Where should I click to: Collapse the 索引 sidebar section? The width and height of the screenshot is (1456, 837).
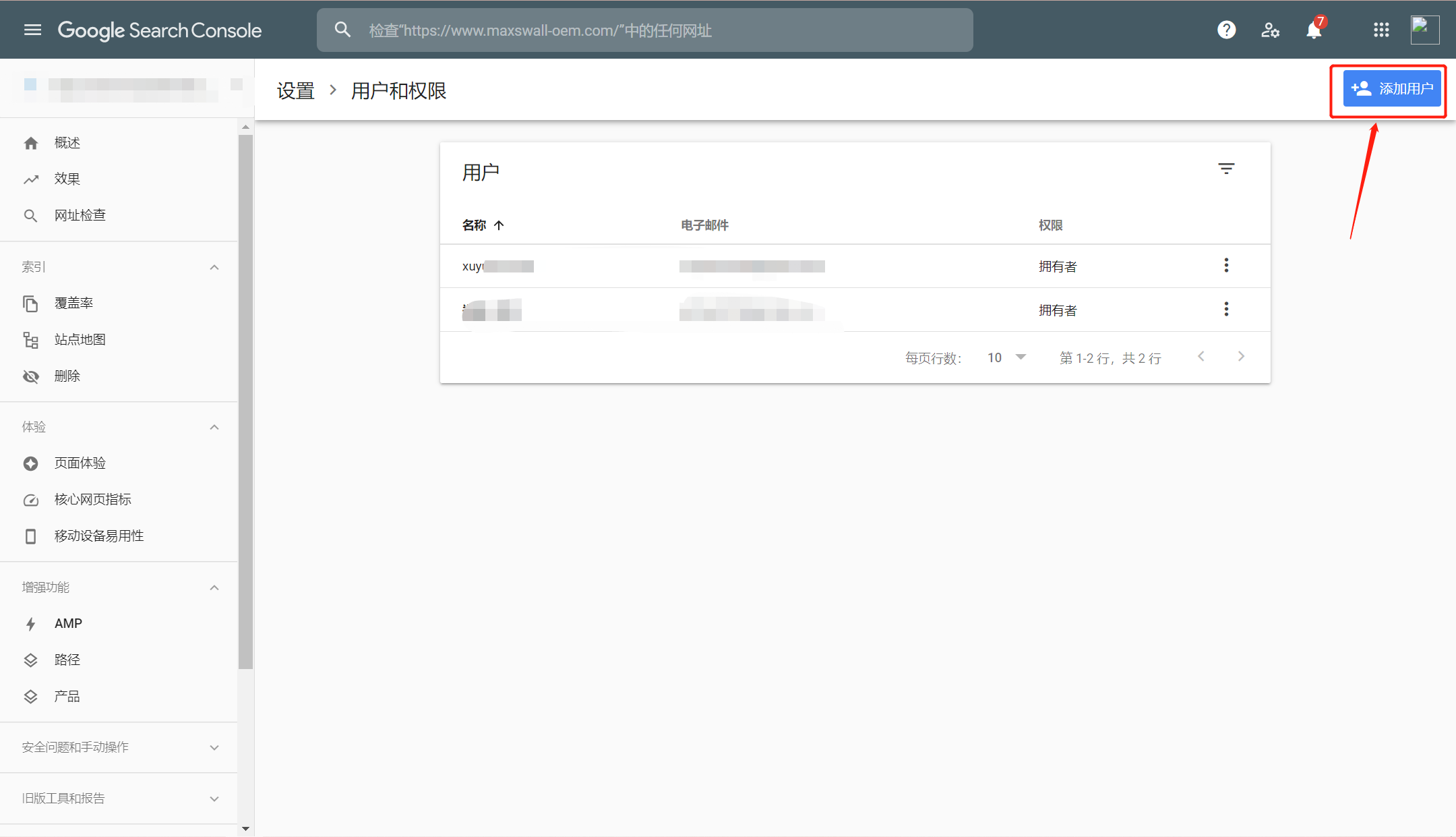[214, 267]
